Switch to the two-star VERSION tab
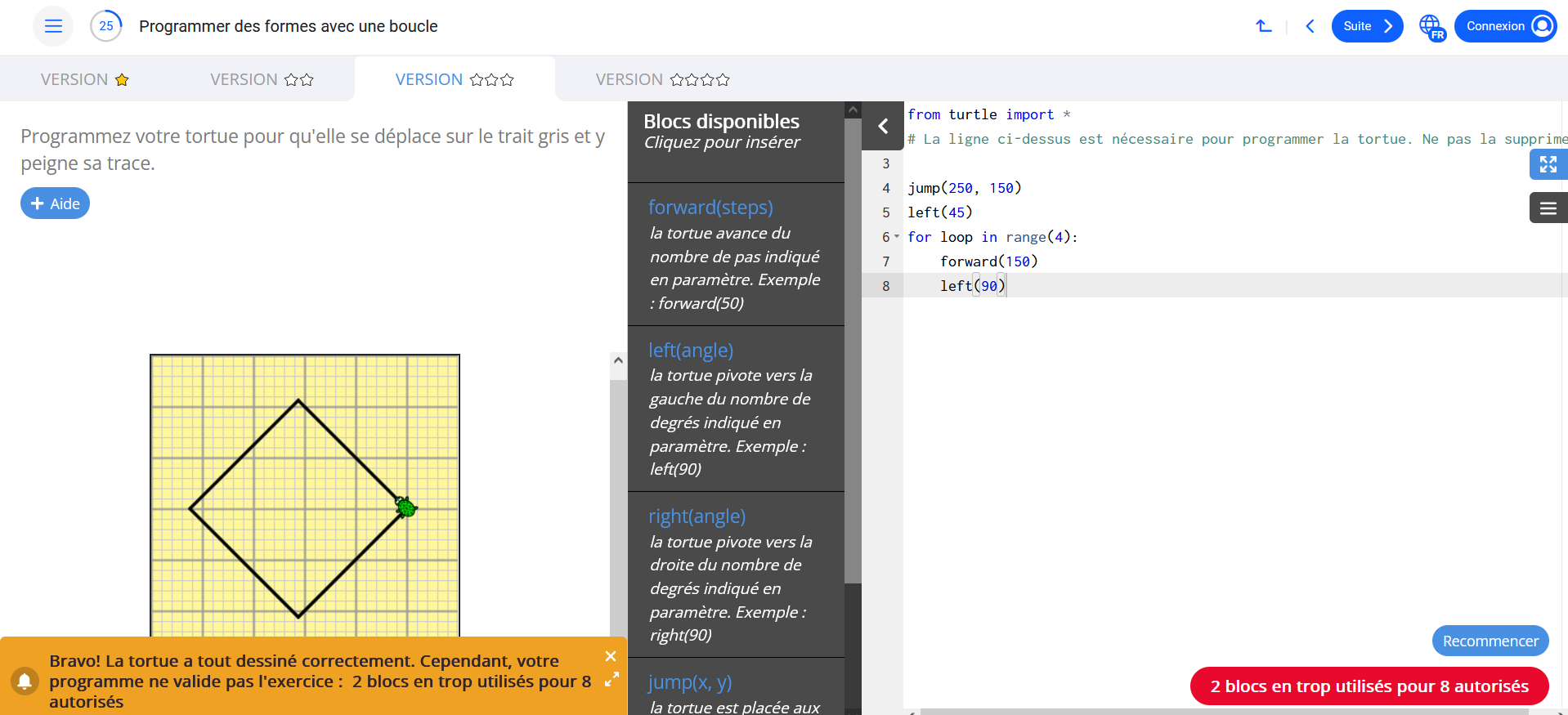 262,79
